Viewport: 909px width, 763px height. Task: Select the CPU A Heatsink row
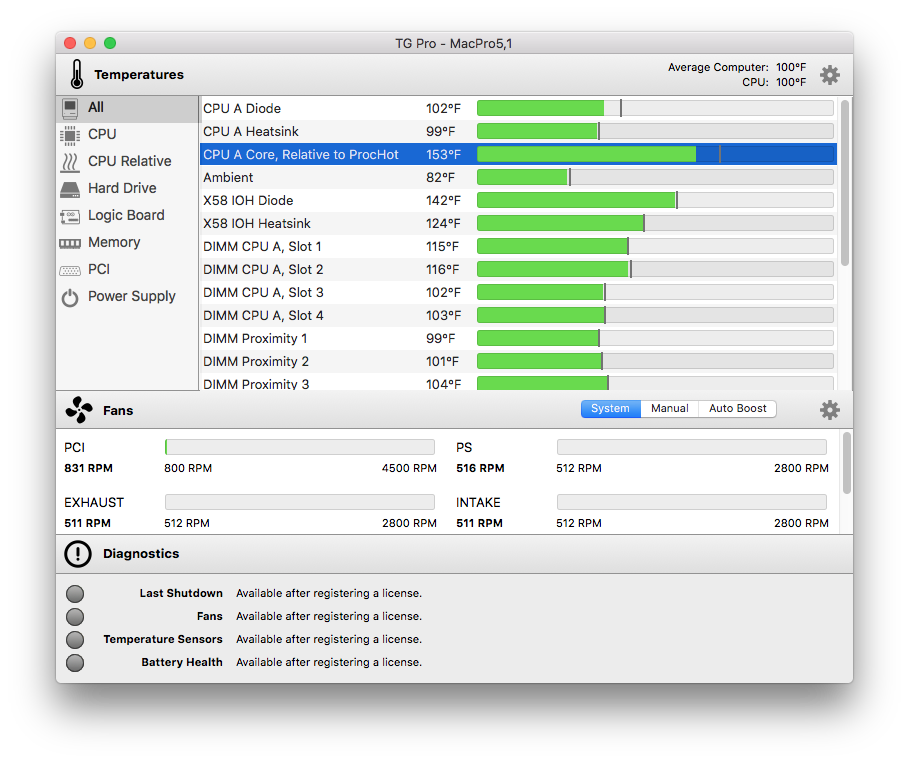pyautogui.click(x=519, y=132)
